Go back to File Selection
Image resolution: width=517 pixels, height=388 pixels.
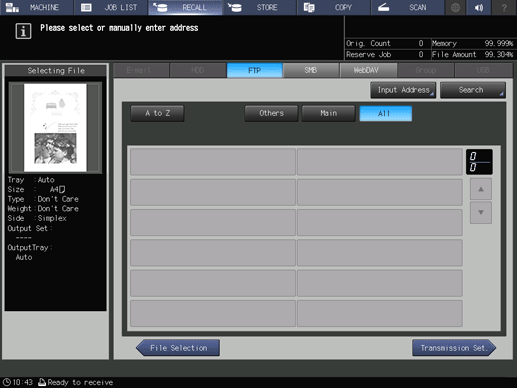[x=178, y=348]
